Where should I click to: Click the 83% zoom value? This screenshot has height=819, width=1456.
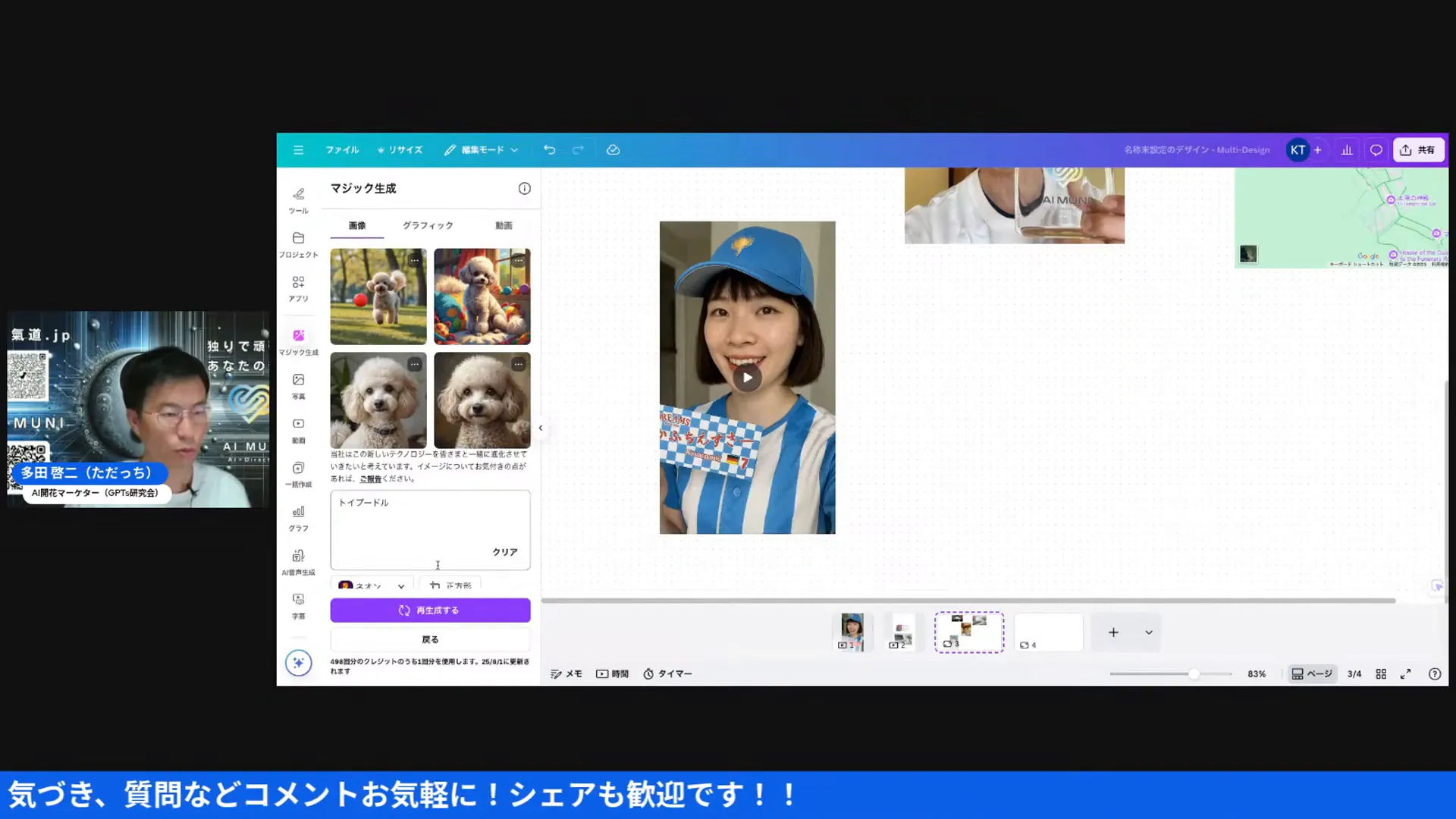[1257, 674]
